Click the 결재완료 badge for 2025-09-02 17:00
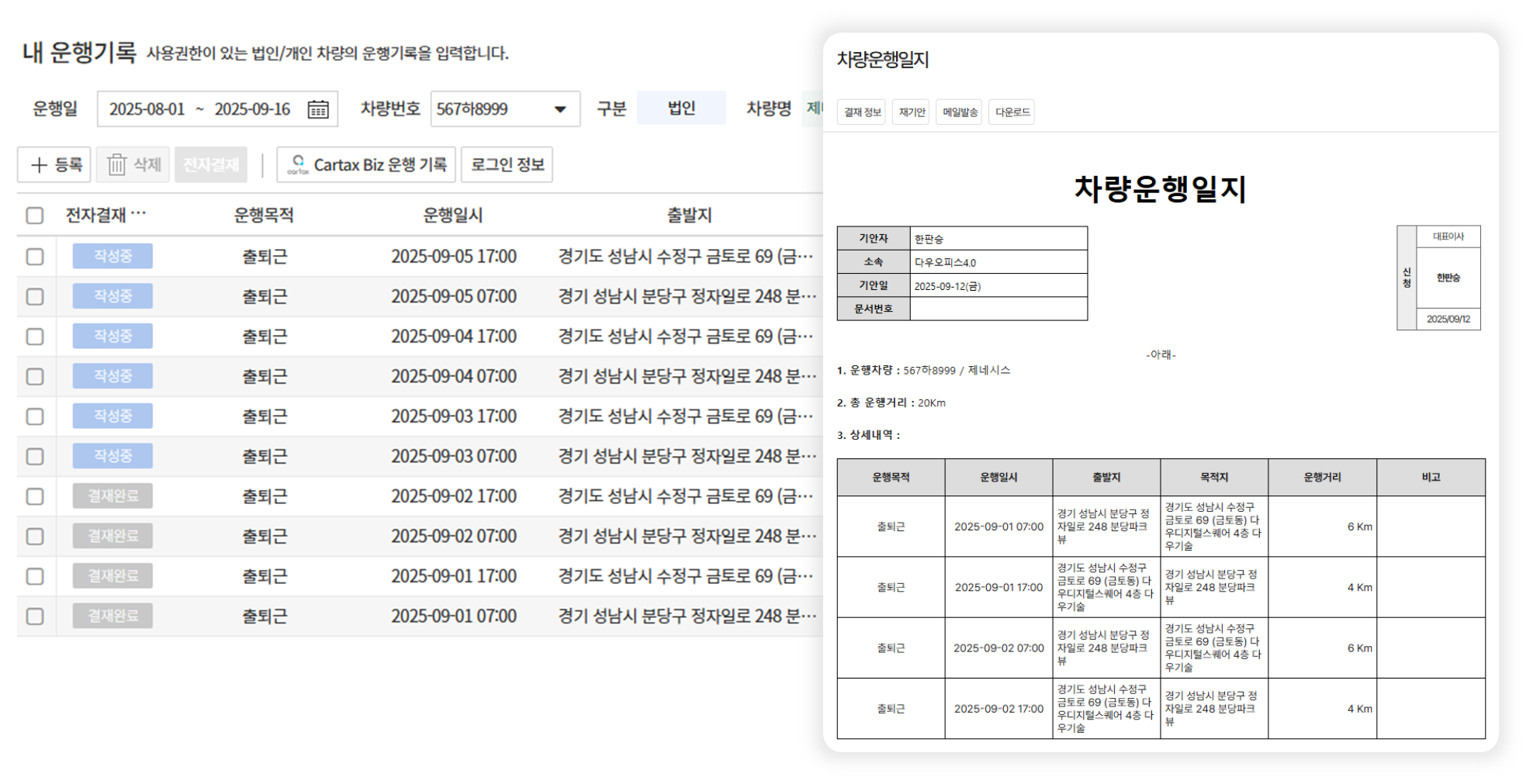 click(112, 496)
